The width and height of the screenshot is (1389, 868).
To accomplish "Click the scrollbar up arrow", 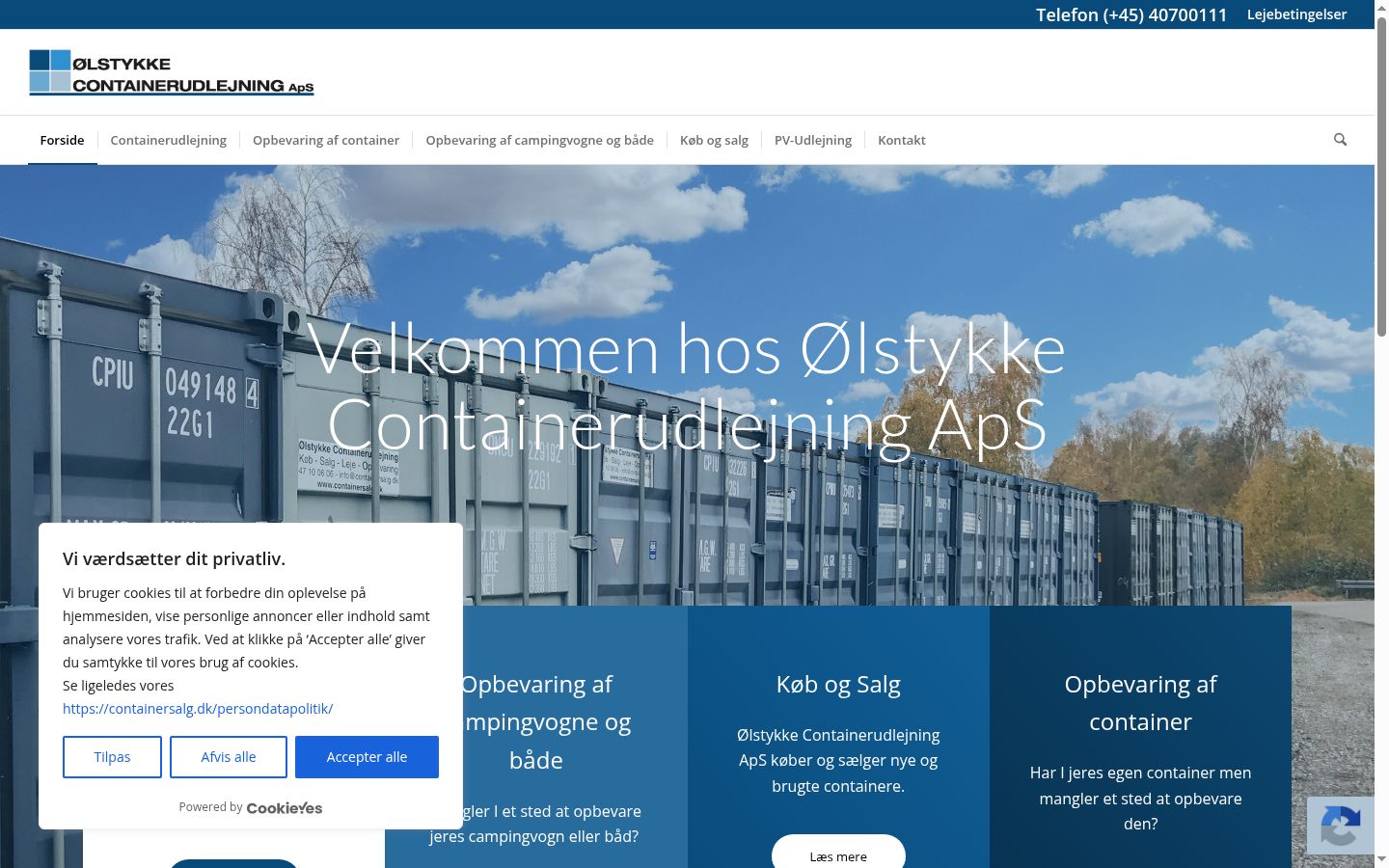I will pos(1381,8).
